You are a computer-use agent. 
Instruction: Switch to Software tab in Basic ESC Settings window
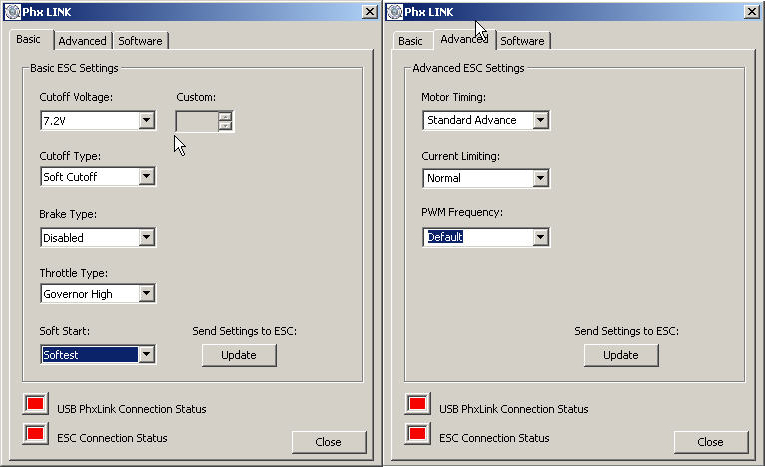click(140, 41)
